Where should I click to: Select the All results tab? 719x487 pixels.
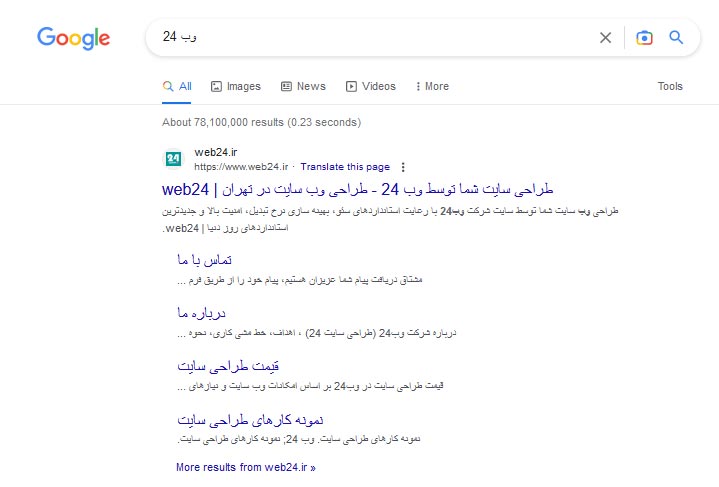click(177, 87)
